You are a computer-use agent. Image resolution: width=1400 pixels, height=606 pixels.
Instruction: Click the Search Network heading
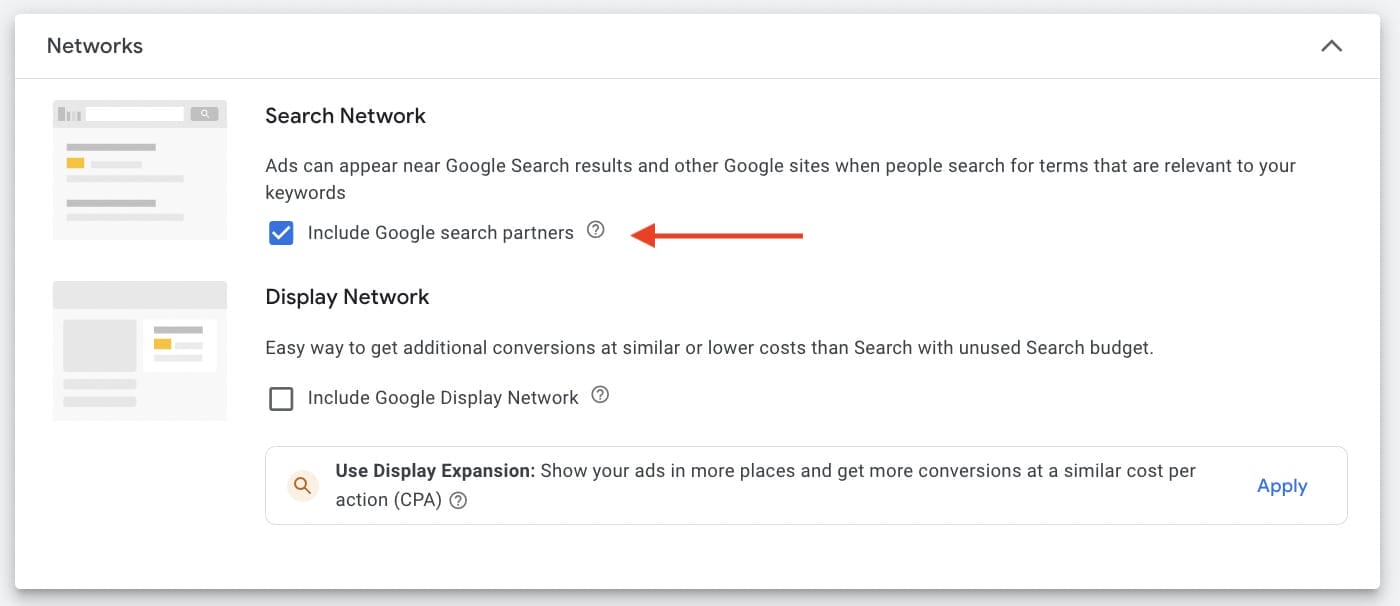point(344,115)
